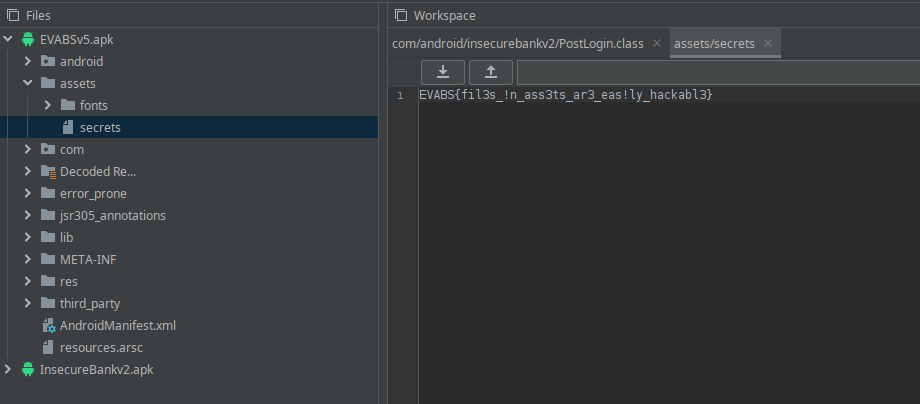This screenshot has height=404, width=920.
Task: Click the InsecureBankv2.apk Android icon
Action: (x=28, y=369)
